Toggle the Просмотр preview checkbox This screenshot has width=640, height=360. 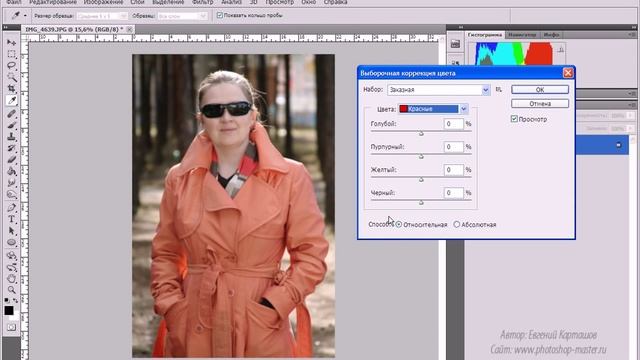coord(514,119)
